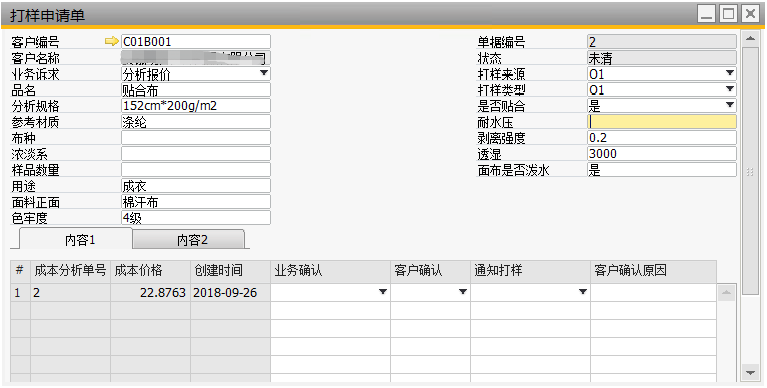Click the yellow link arrow beside 客户编号

pyautogui.click(x=112, y=42)
